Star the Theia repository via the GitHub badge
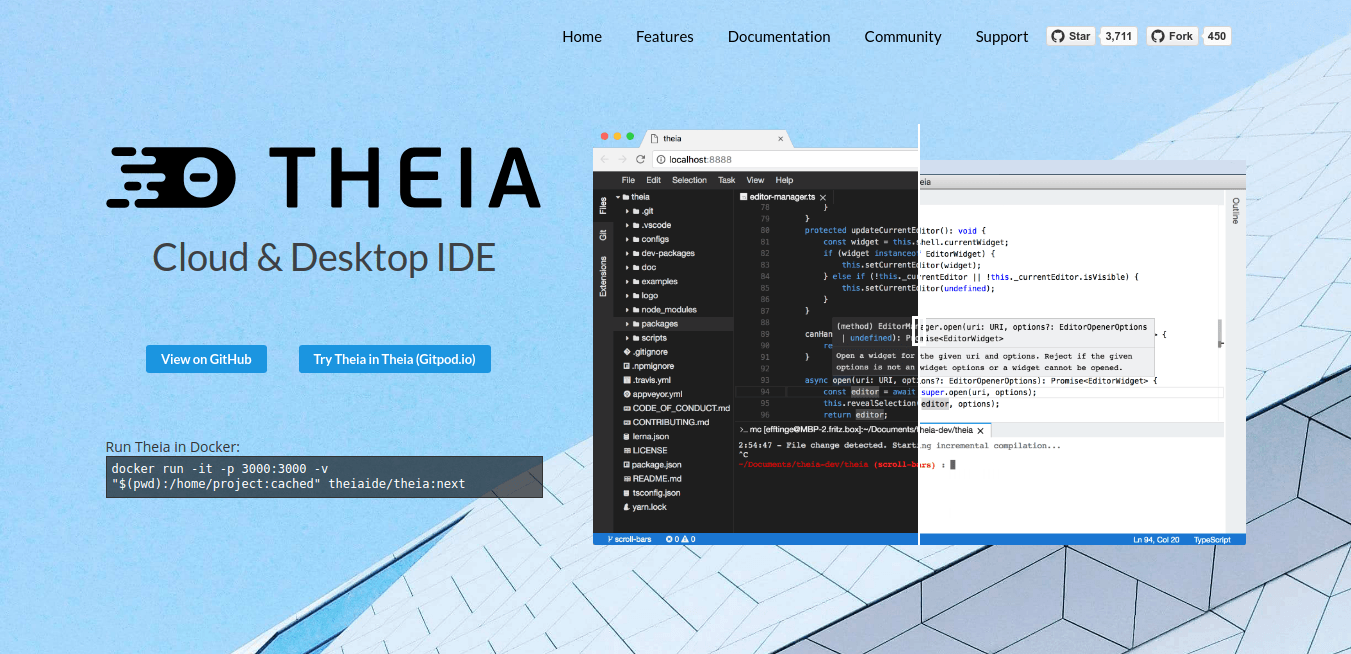 pos(1070,35)
